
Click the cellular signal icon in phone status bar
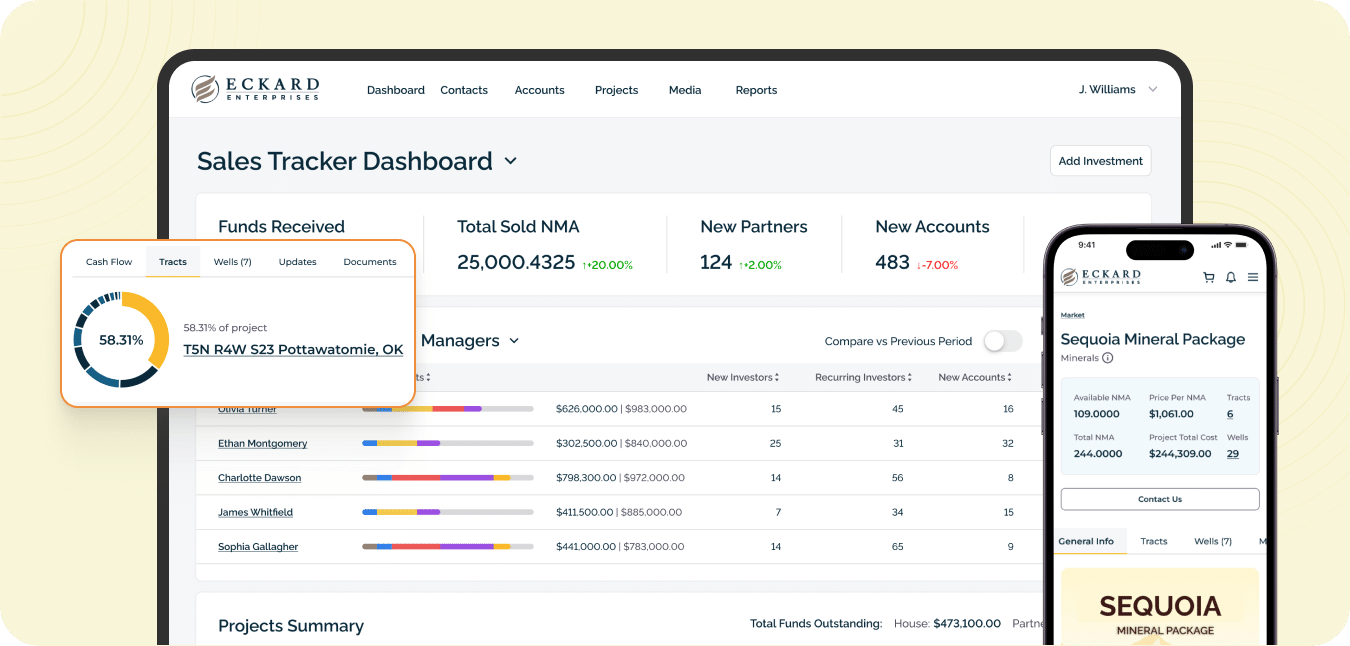[1215, 245]
